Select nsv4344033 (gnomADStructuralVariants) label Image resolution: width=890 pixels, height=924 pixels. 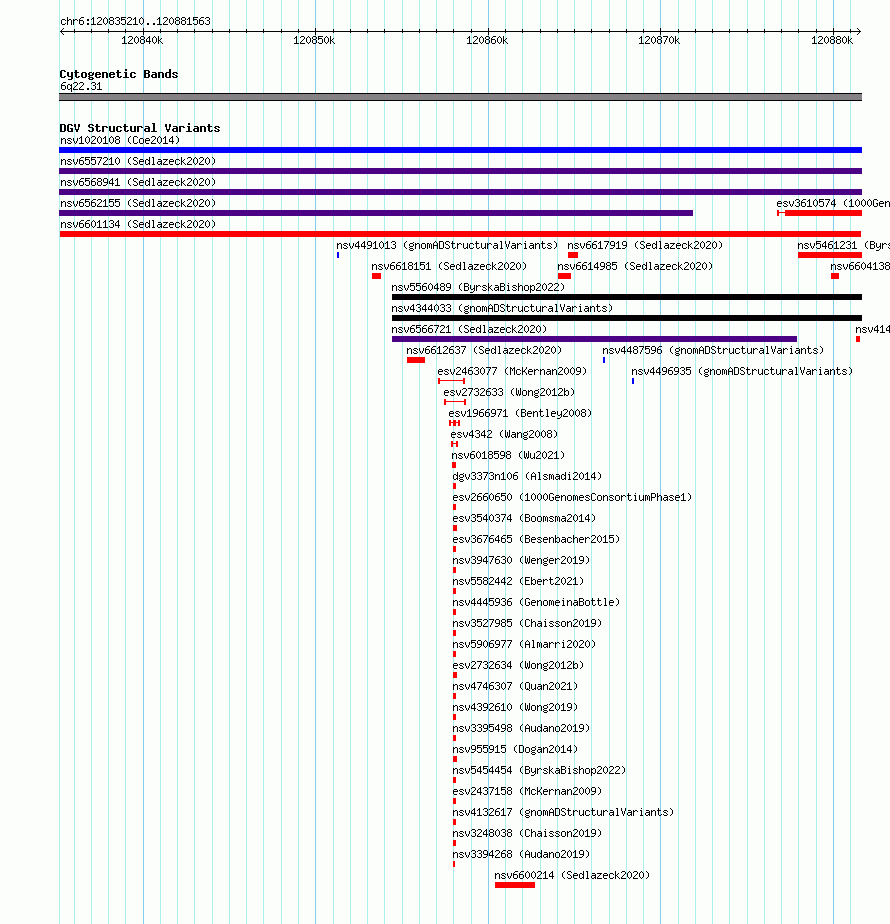tap(502, 308)
